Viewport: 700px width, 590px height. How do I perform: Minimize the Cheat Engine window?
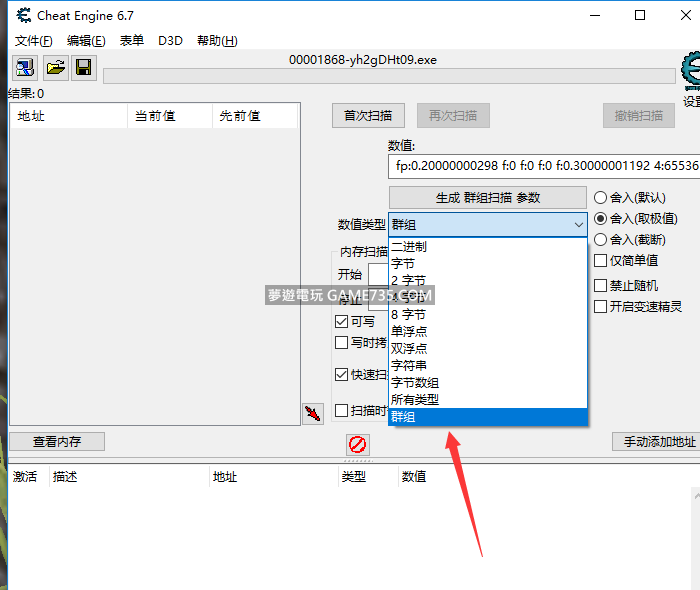click(x=595, y=15)
